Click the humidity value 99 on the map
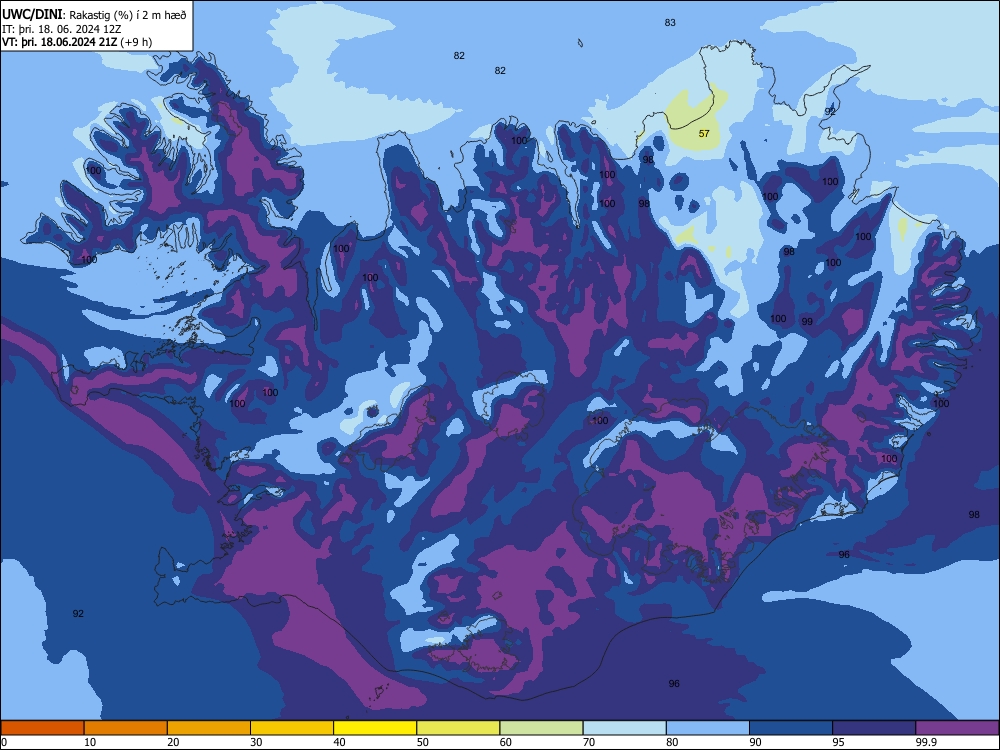Image resolution: width=1000 pixels, height=750 pixels. 807,321
